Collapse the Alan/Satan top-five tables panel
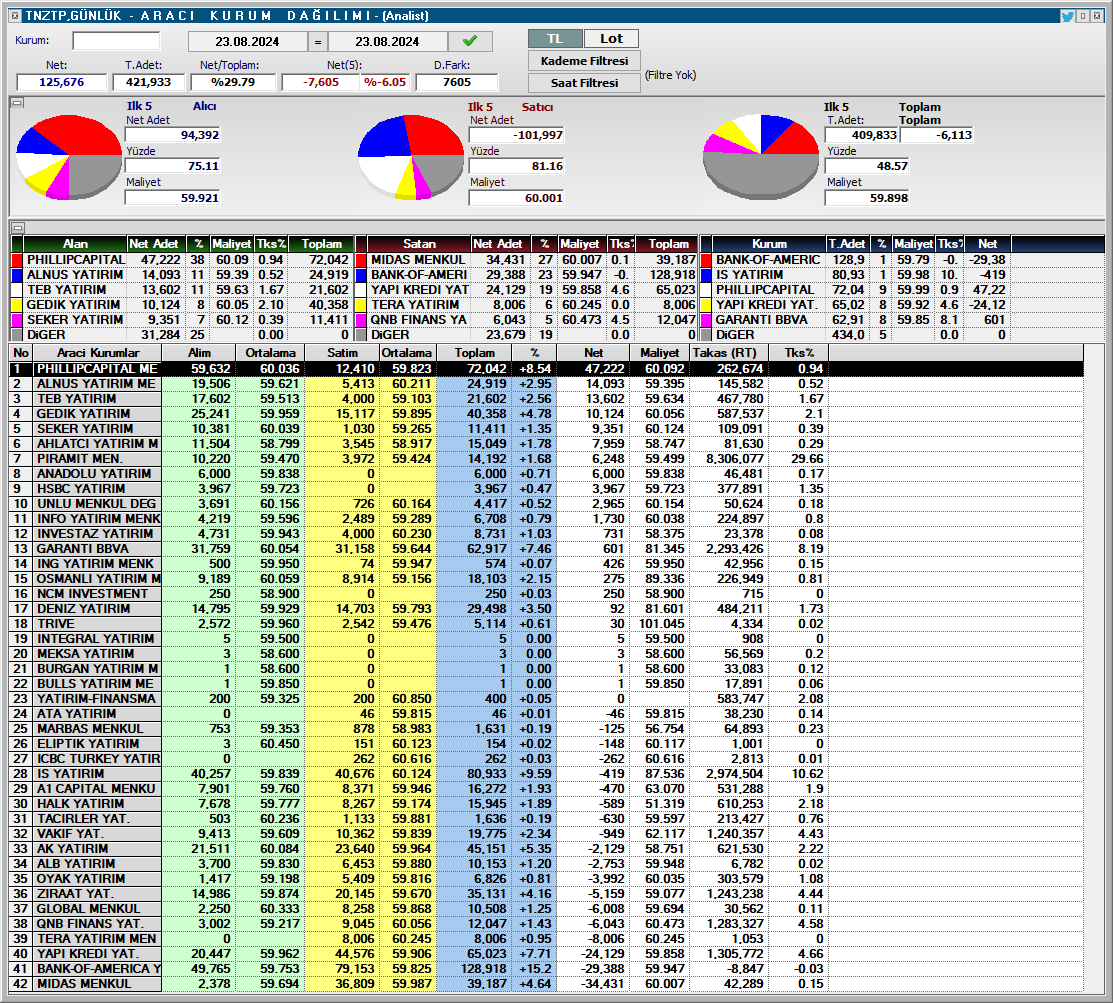Image resolution: width=1113 pixels, height=1003 pixels. (x=18, y=228)
